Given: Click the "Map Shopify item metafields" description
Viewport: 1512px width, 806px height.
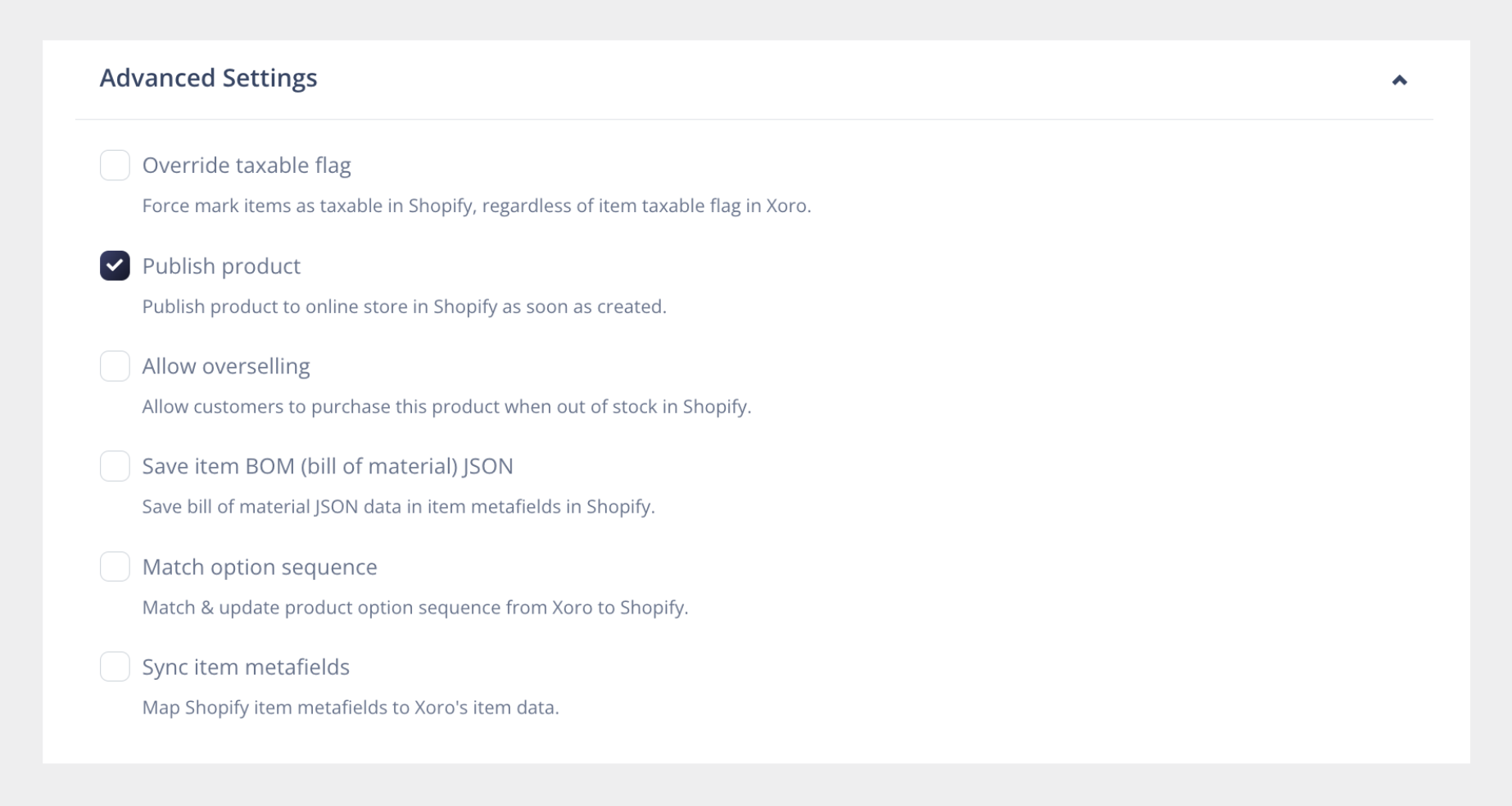Looking at the screenshot, I should [351, 708].
